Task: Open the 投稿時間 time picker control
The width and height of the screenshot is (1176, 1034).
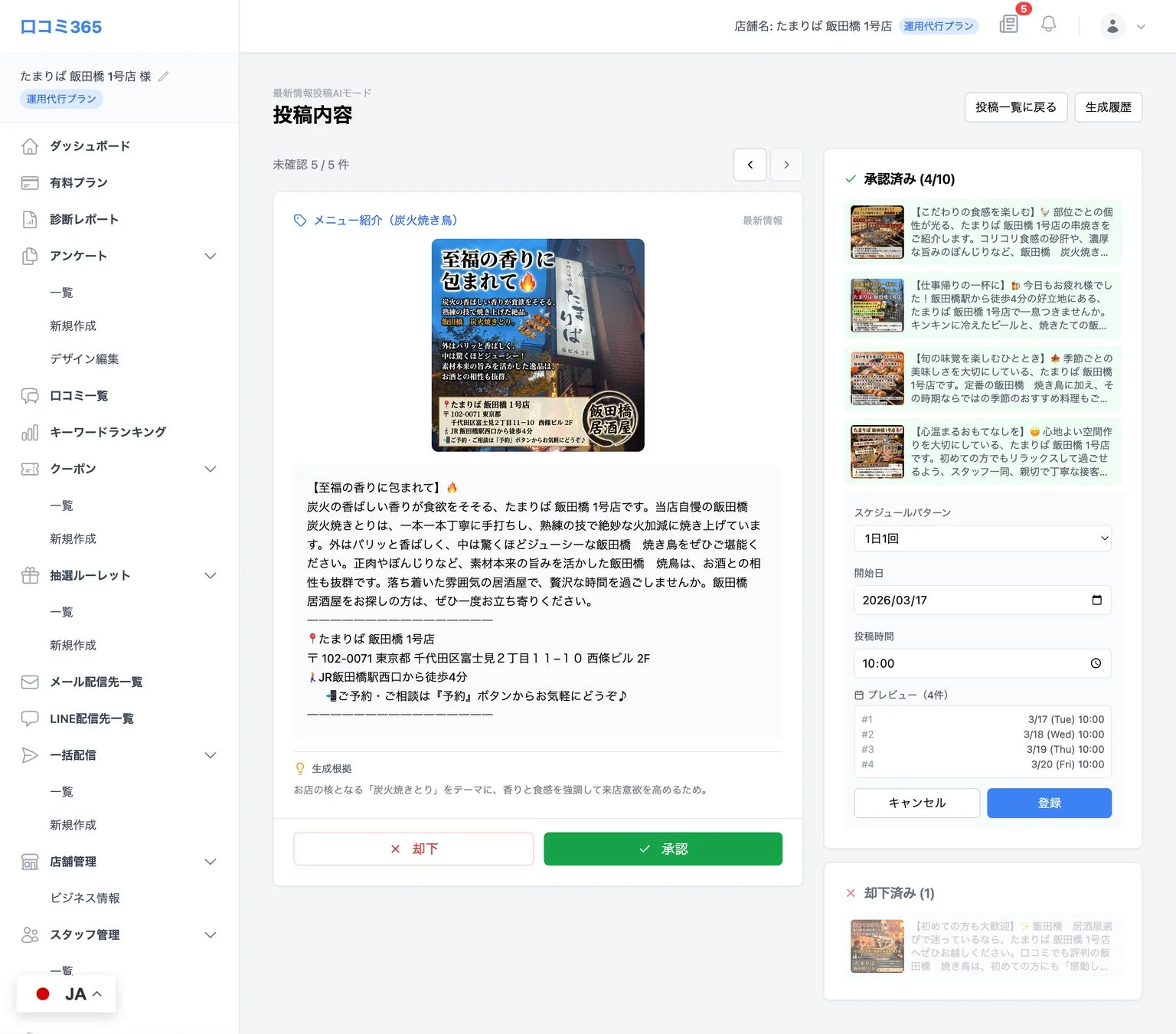Action: coord(982,663)
